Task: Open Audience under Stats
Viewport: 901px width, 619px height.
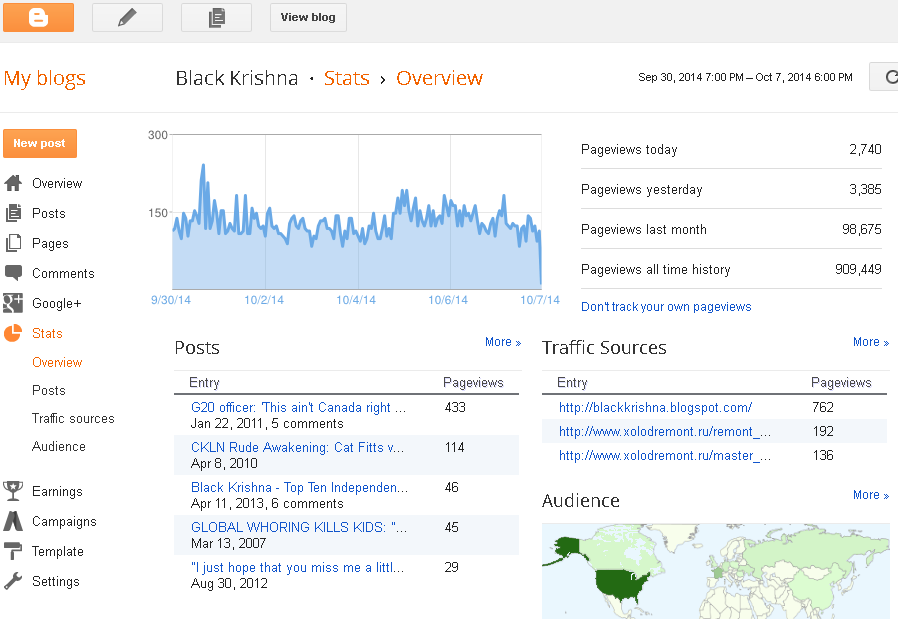Action: tap(59, 447)
